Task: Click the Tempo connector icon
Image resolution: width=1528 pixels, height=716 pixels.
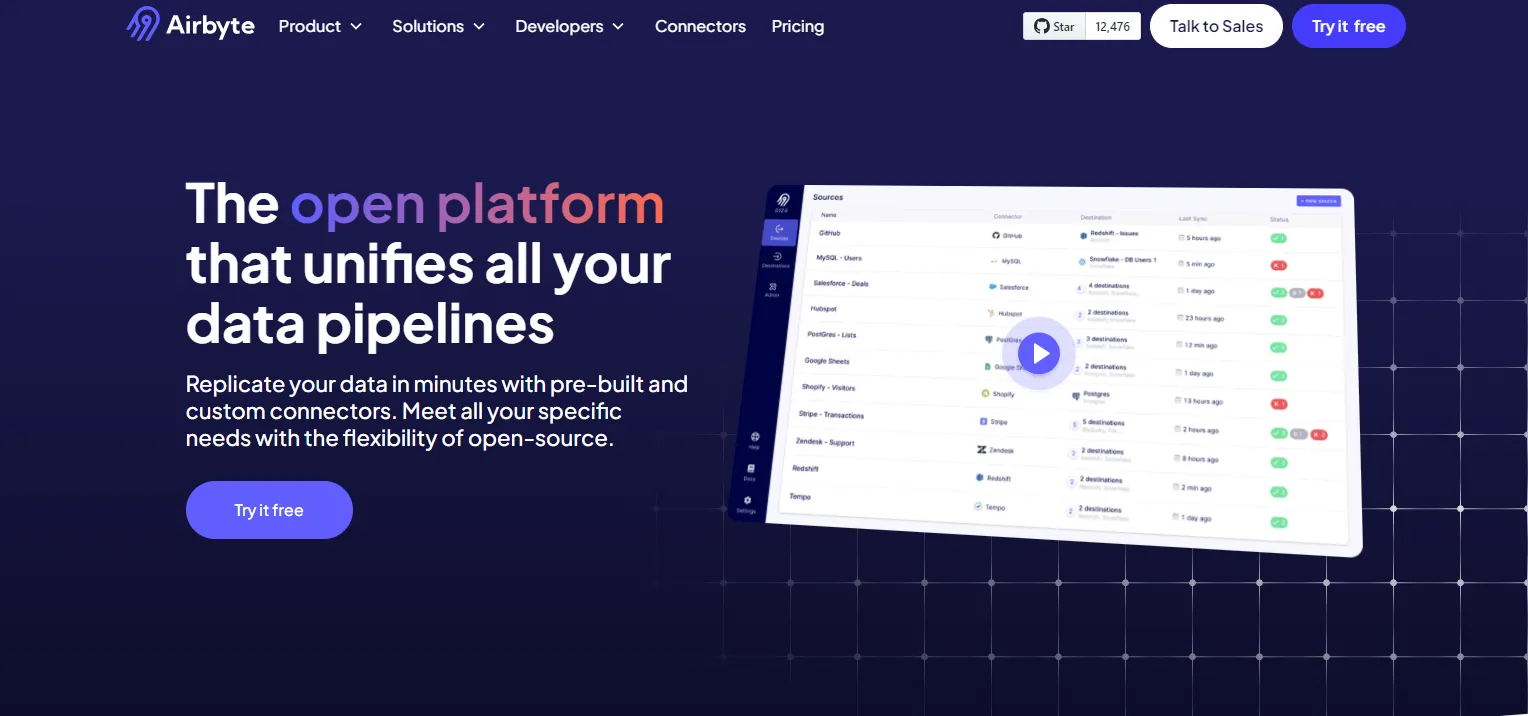Action: coord(978,507)
